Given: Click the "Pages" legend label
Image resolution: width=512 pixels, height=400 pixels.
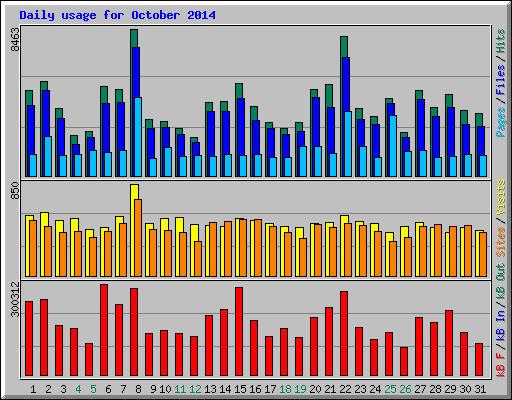Looking at the screenshot, I should click(501, 122).
